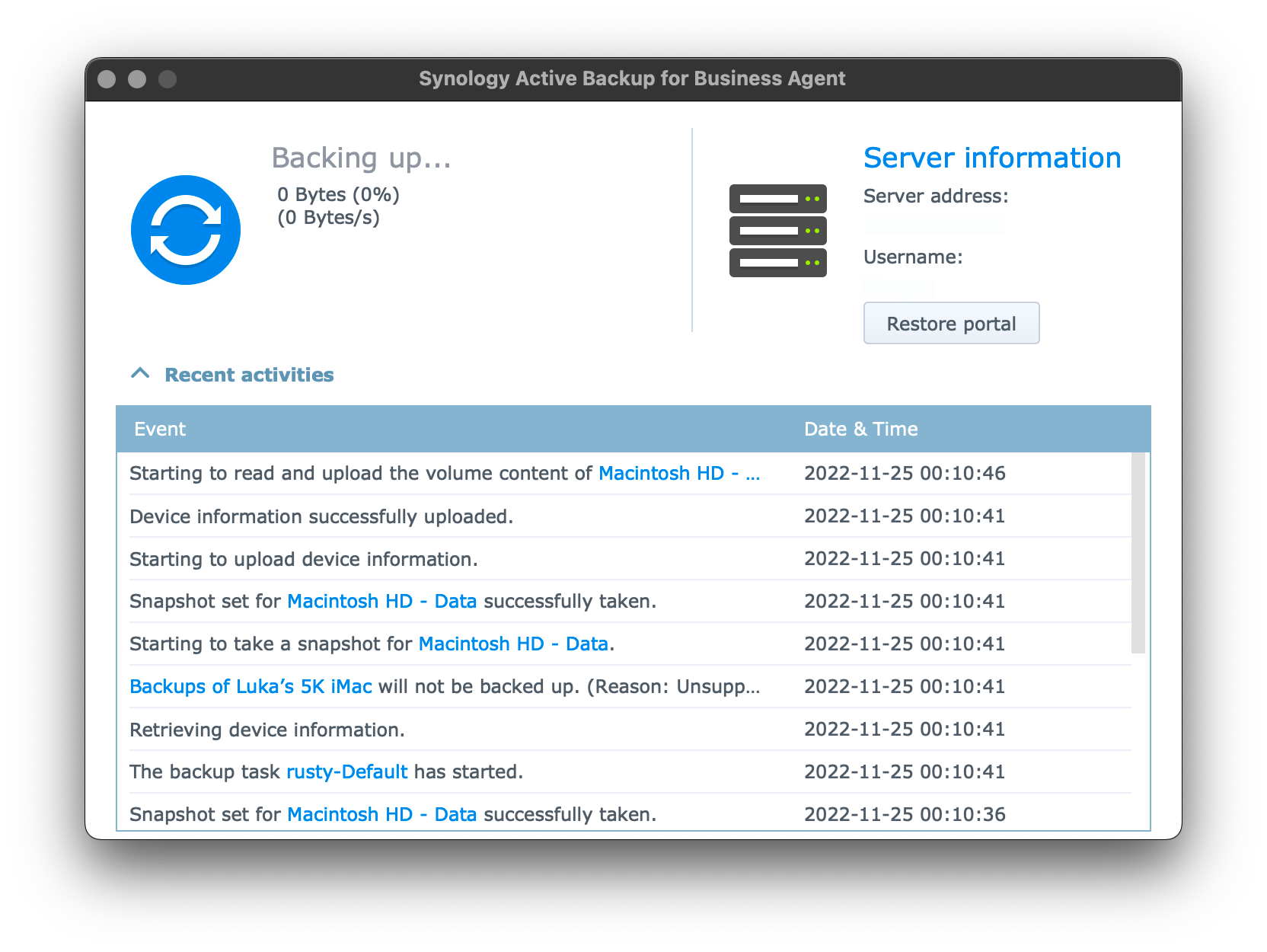The height and width of the screenshot is (952, 1267).
Task: Click the '(0 Bytes/s)' transfer speed text
Action: 328,218
